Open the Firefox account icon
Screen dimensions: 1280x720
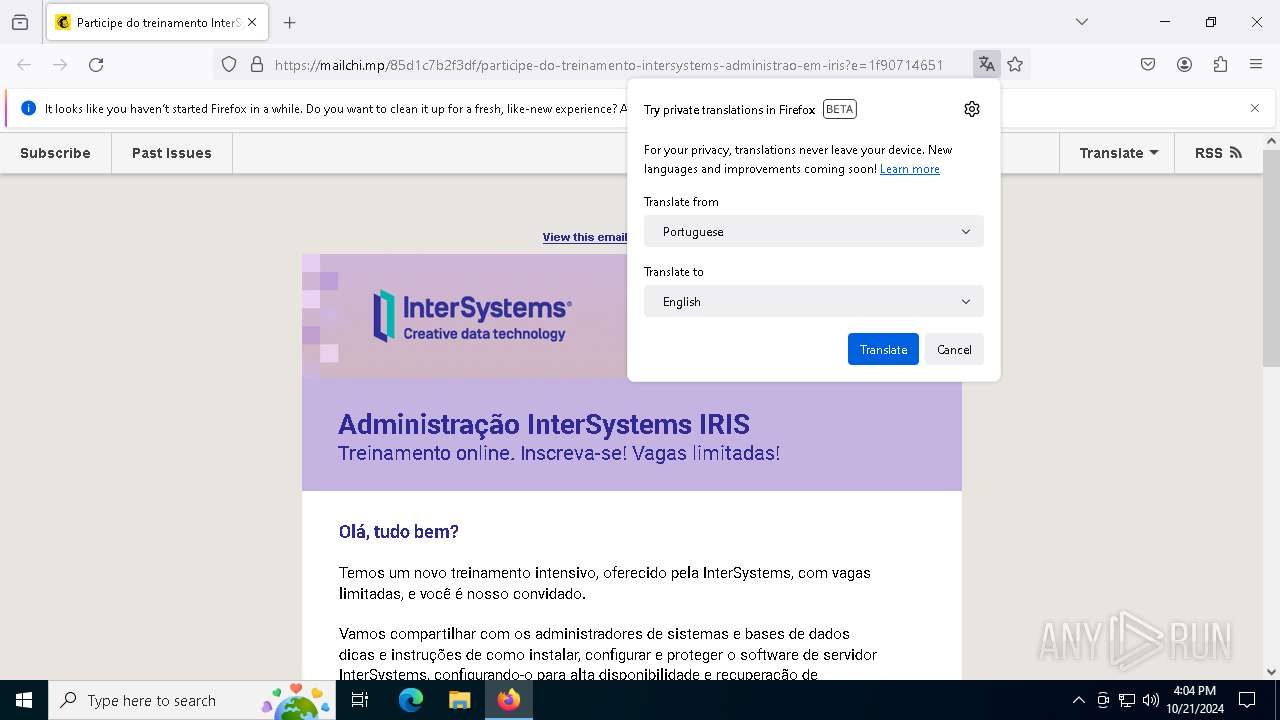(x=1184, y=64)
